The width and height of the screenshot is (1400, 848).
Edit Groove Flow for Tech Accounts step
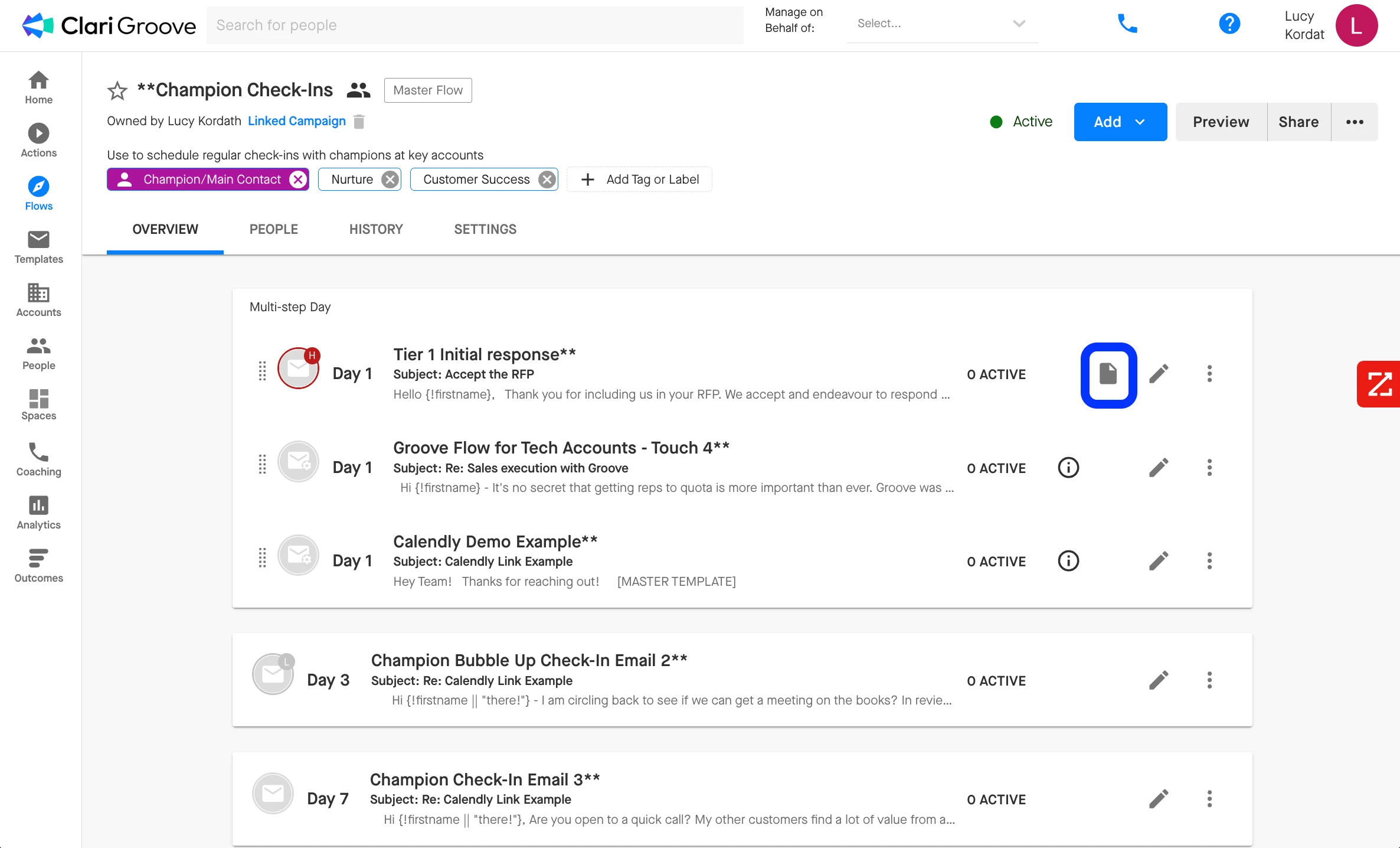[1159, 468]
